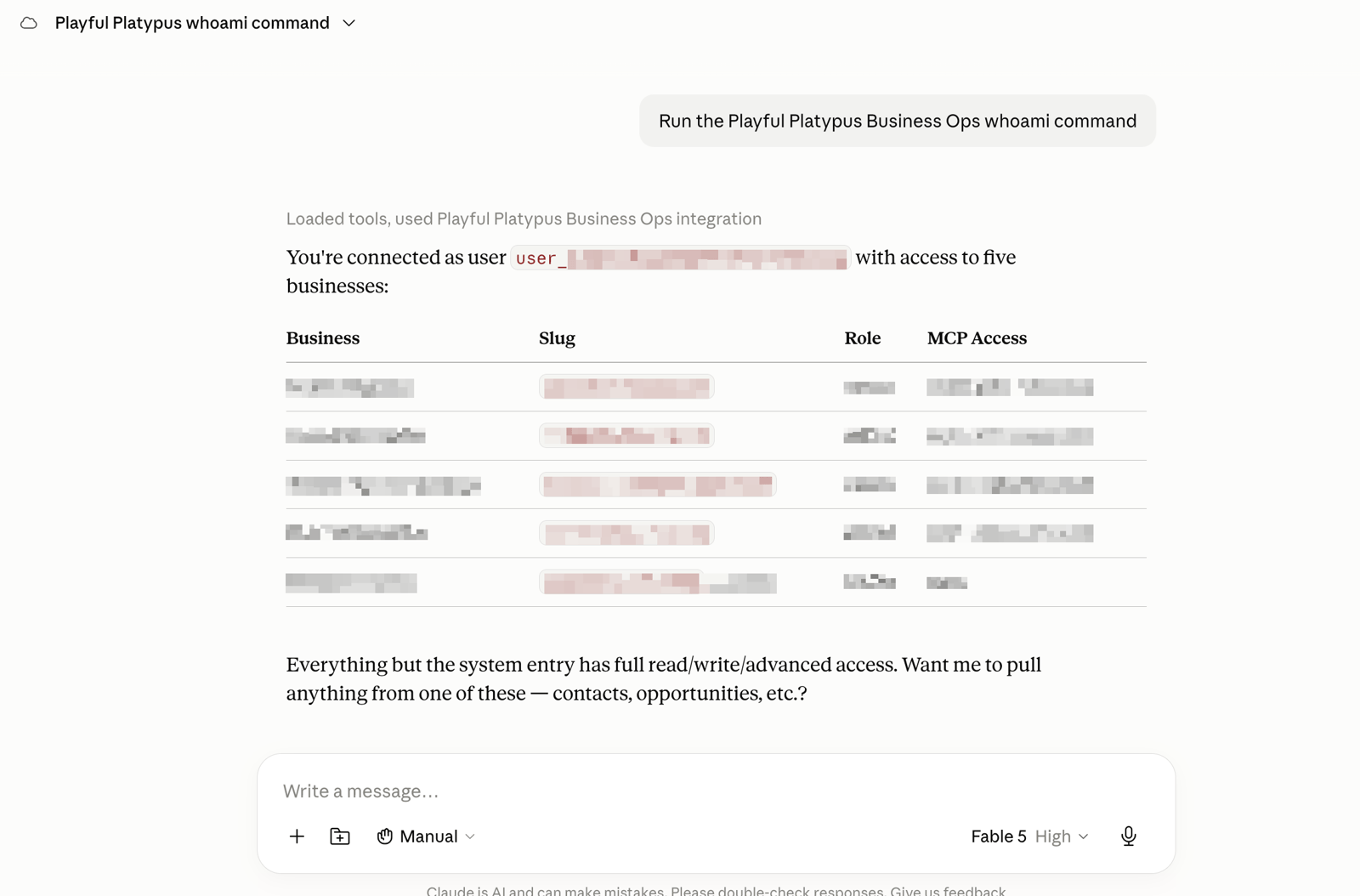Click the Business column header

click(323, 338)
